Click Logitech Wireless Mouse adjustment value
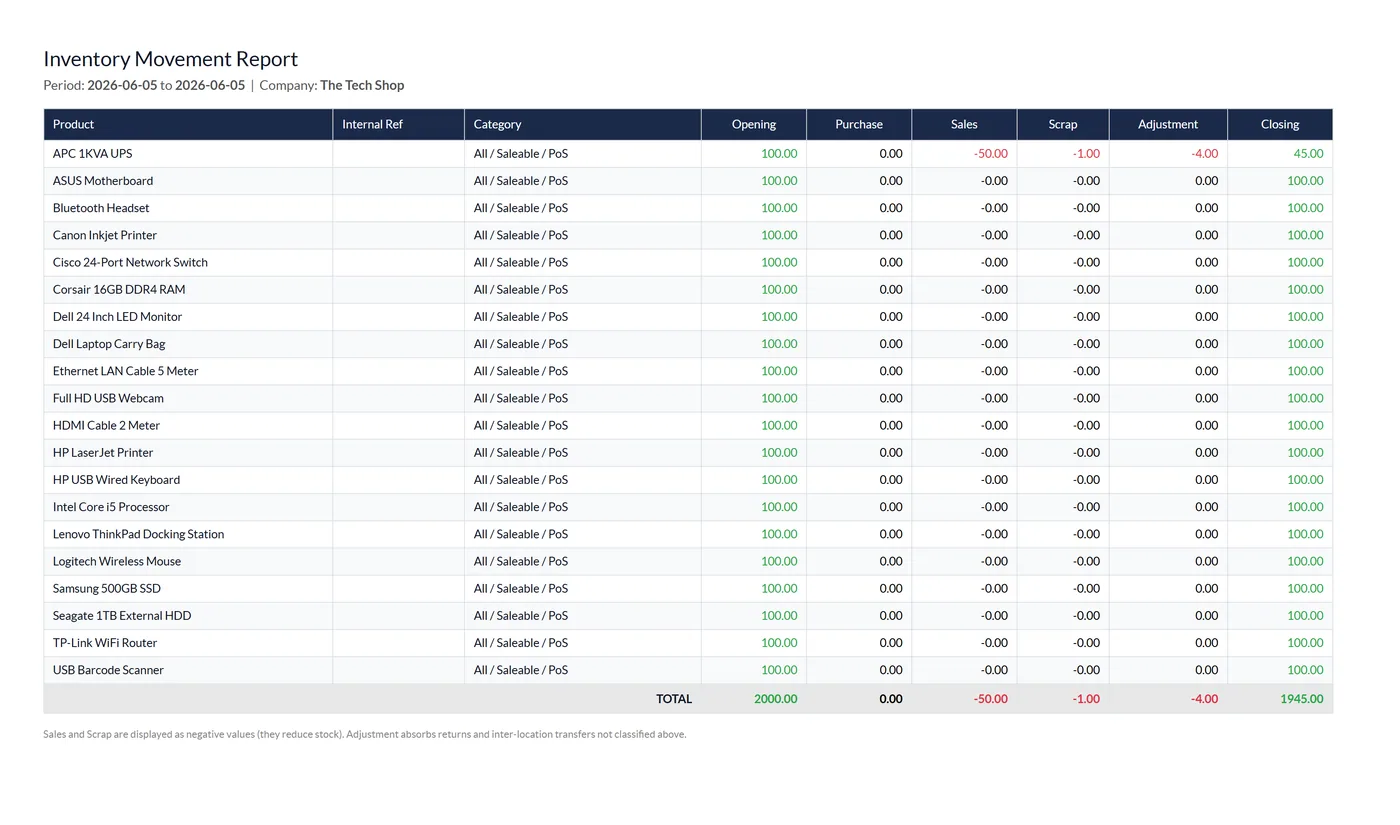The image size is (1400, 825). [x=1207, y=561]
